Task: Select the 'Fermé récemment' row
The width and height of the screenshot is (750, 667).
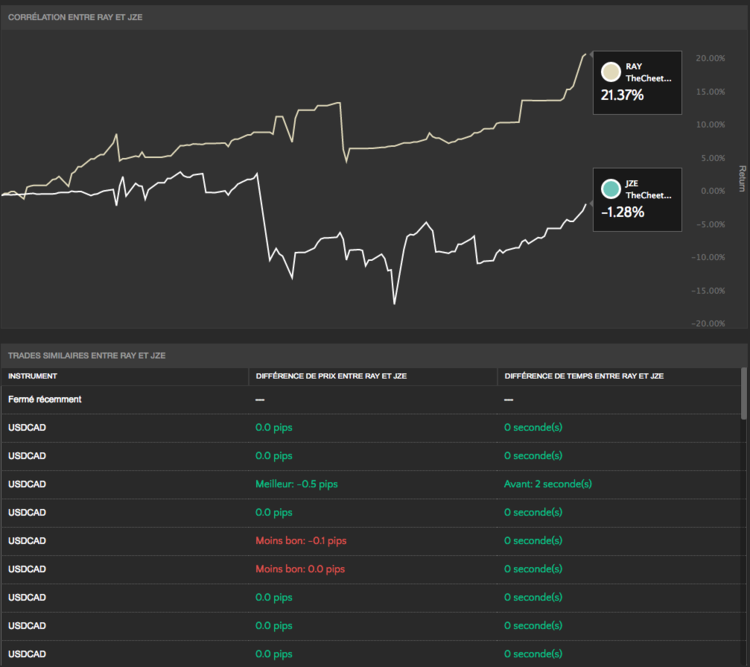Action: coord(45,399)
